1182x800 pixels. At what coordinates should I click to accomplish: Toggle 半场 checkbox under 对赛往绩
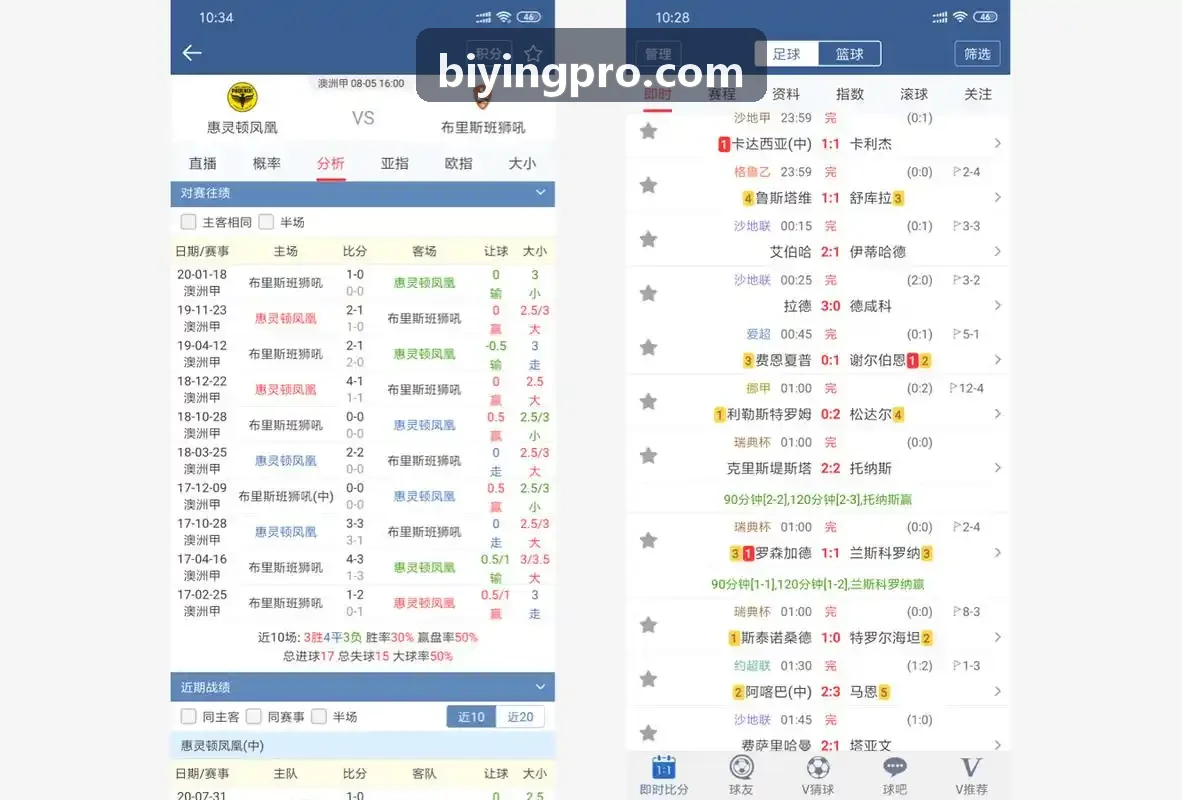coord(266,222)
